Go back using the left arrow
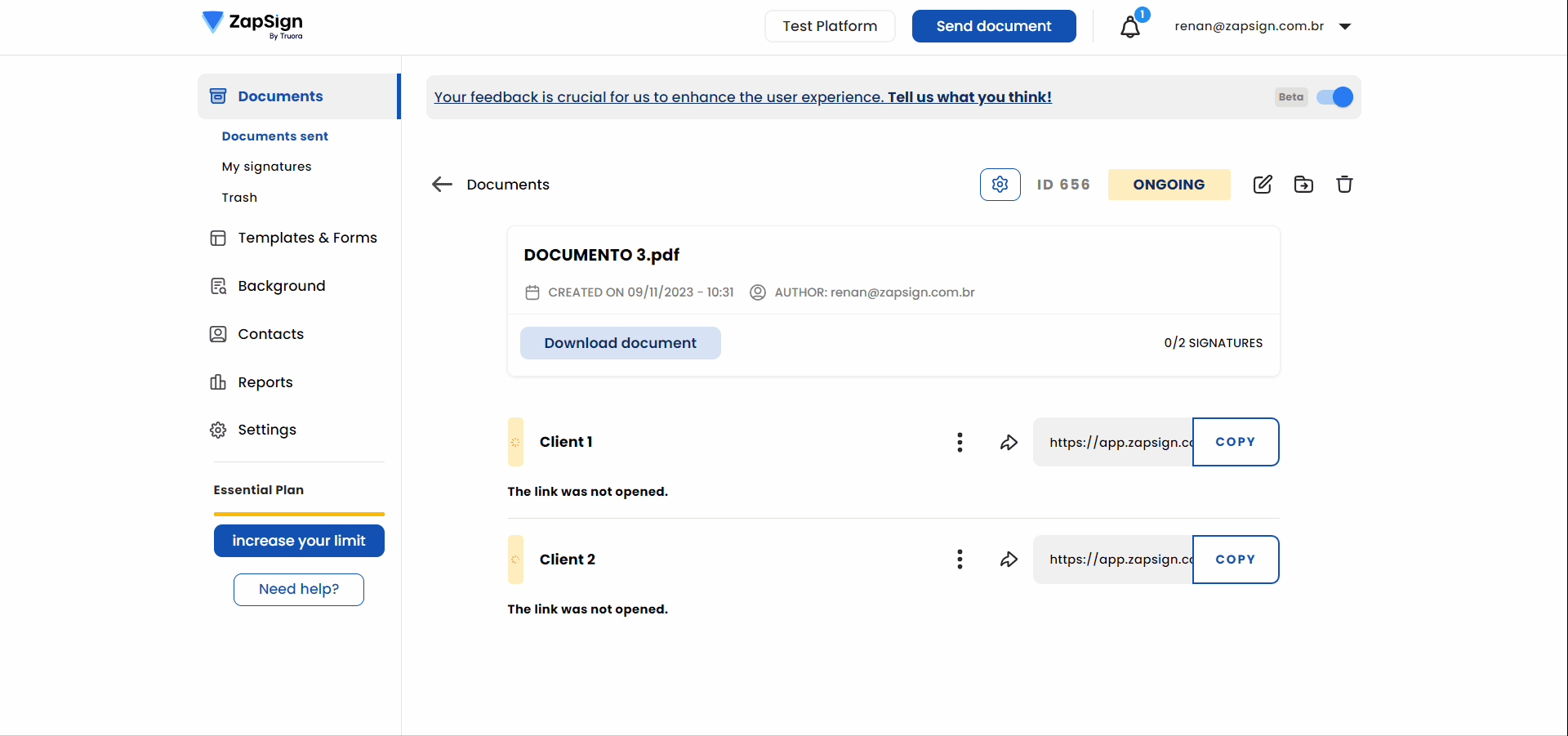 (x=442, y=185)
